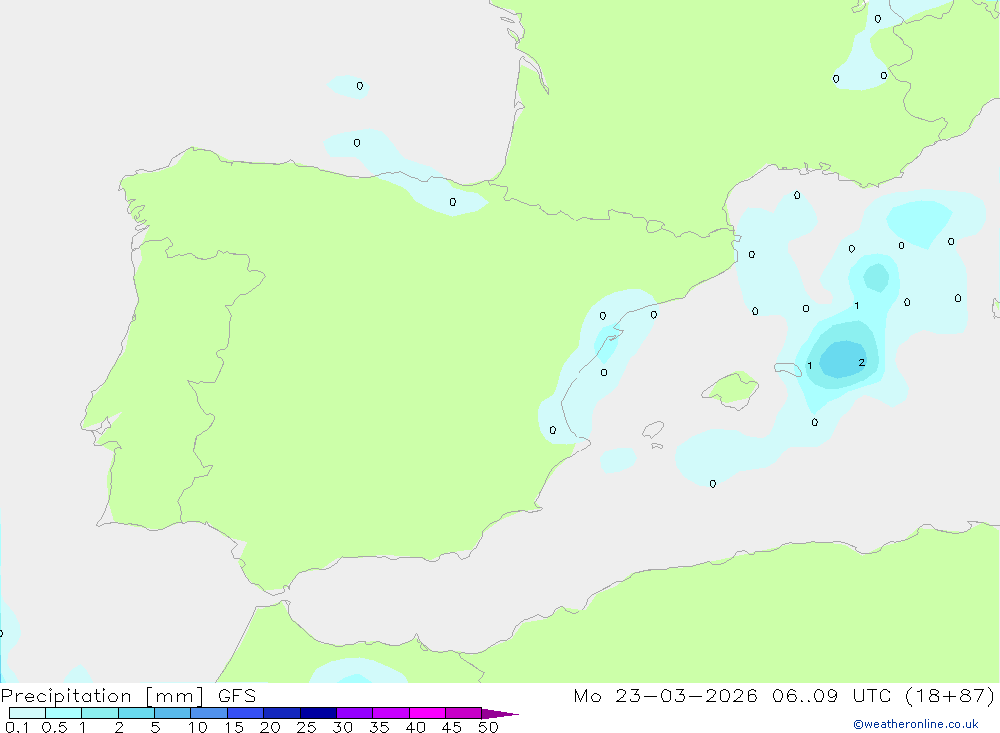Click the '[mm]' unit label in the title
The width and height of the screenshot is (1000, 733).
pos(174,696)
